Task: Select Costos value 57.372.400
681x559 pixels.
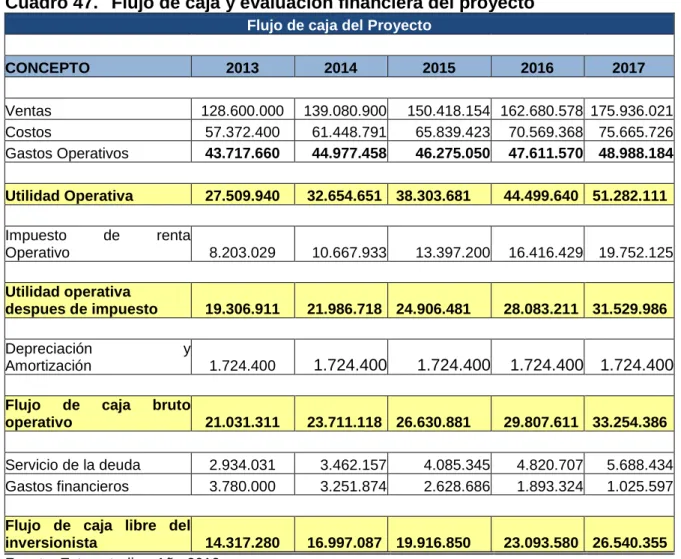Action: (x=242, y=132)
